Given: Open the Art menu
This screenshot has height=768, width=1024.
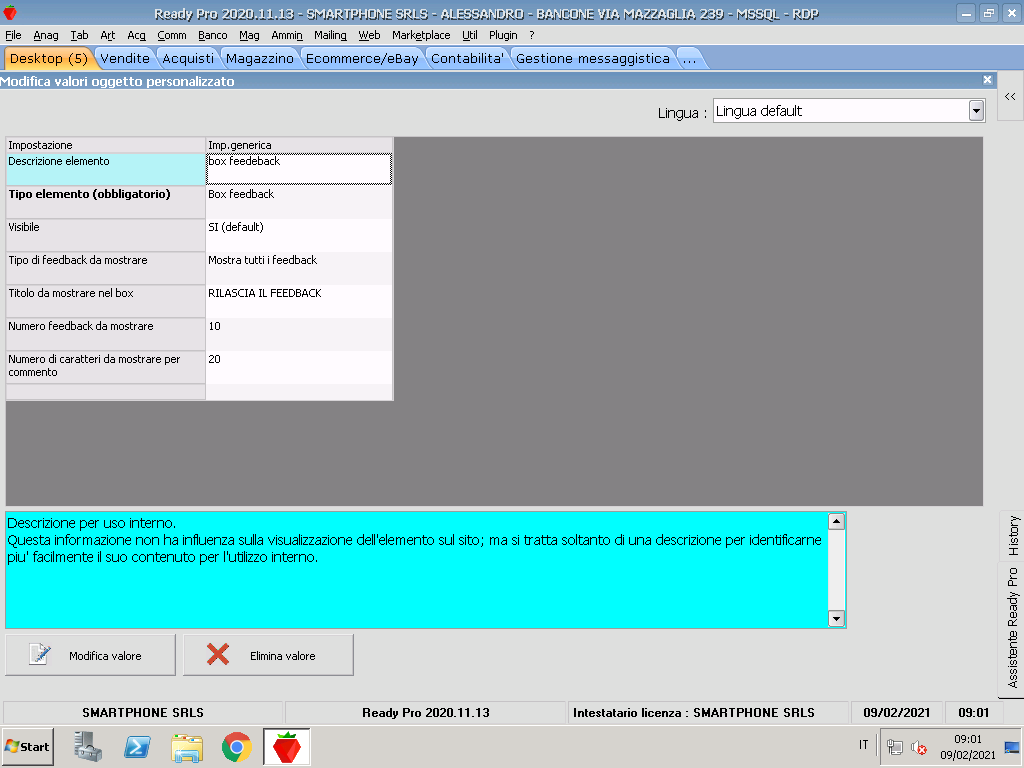Looking at the screenshot, I should (x=107, y=35).
